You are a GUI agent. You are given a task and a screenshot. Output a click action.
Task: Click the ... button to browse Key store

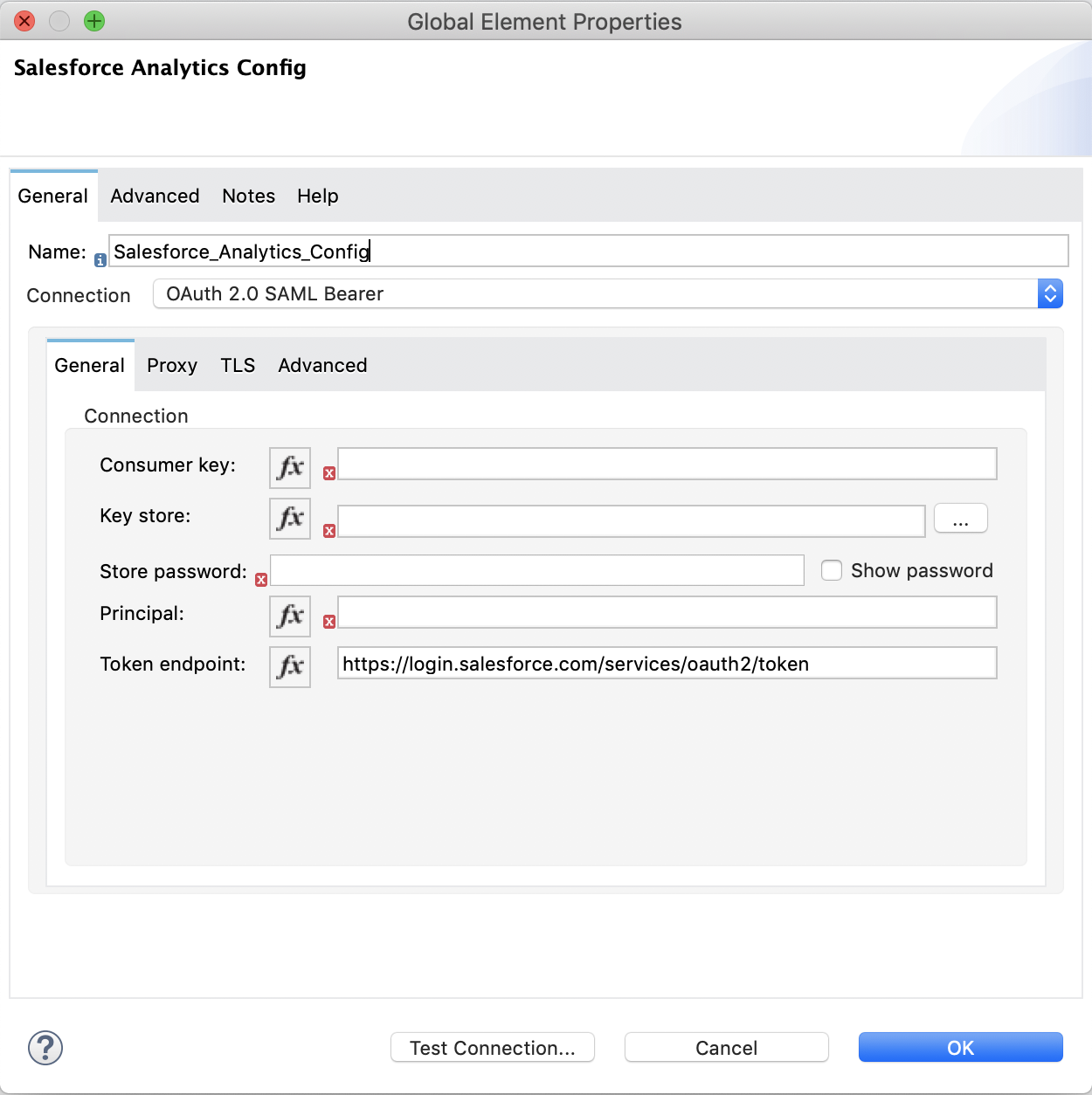960,518
